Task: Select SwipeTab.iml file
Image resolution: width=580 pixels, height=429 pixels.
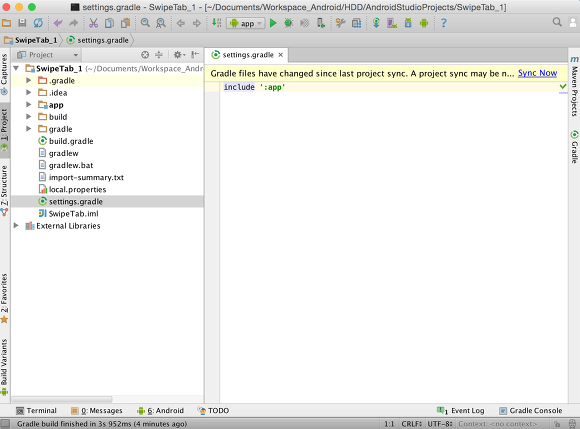Action: pos(74,213)
